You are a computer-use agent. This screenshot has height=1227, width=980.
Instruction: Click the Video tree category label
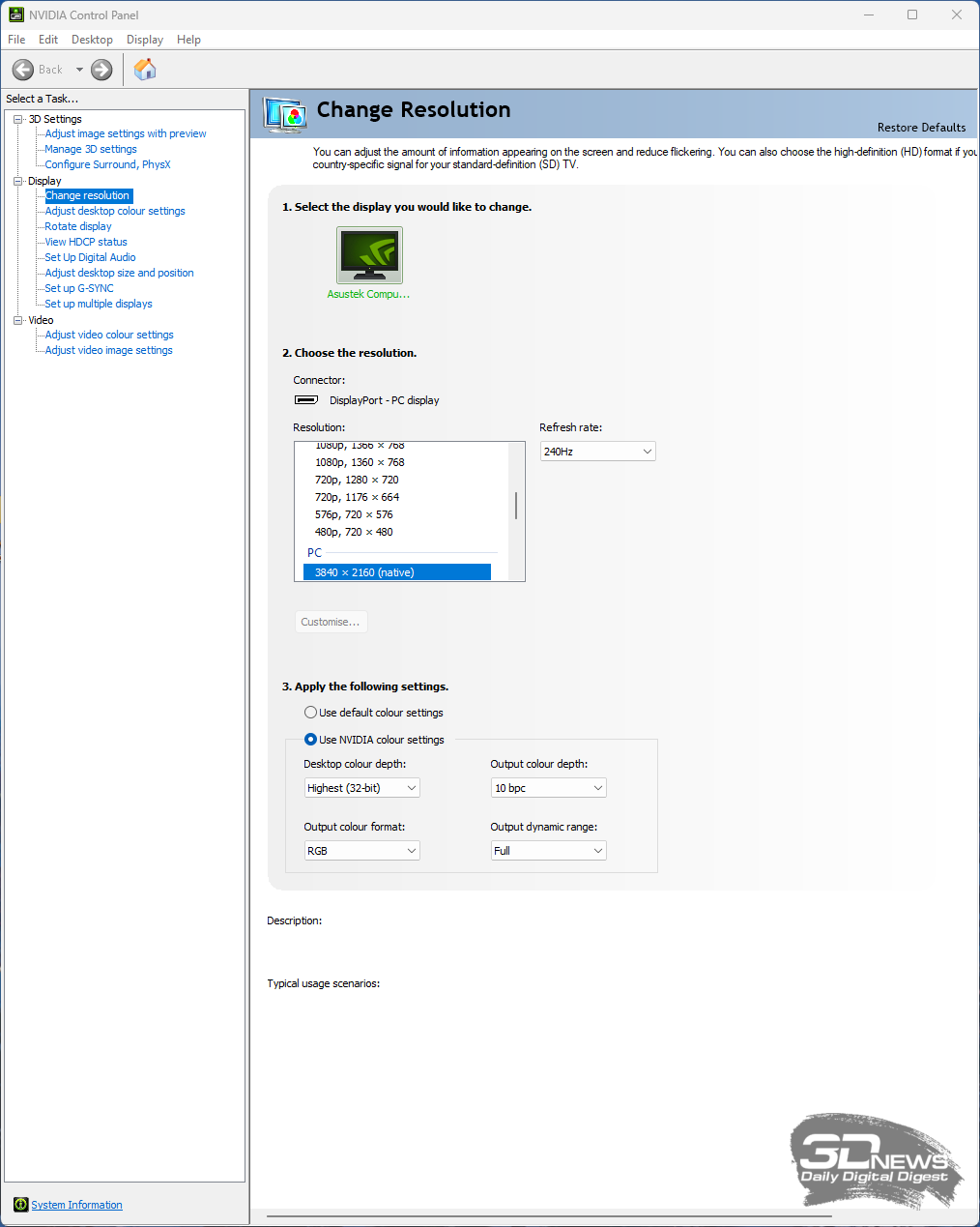[41, 320]
